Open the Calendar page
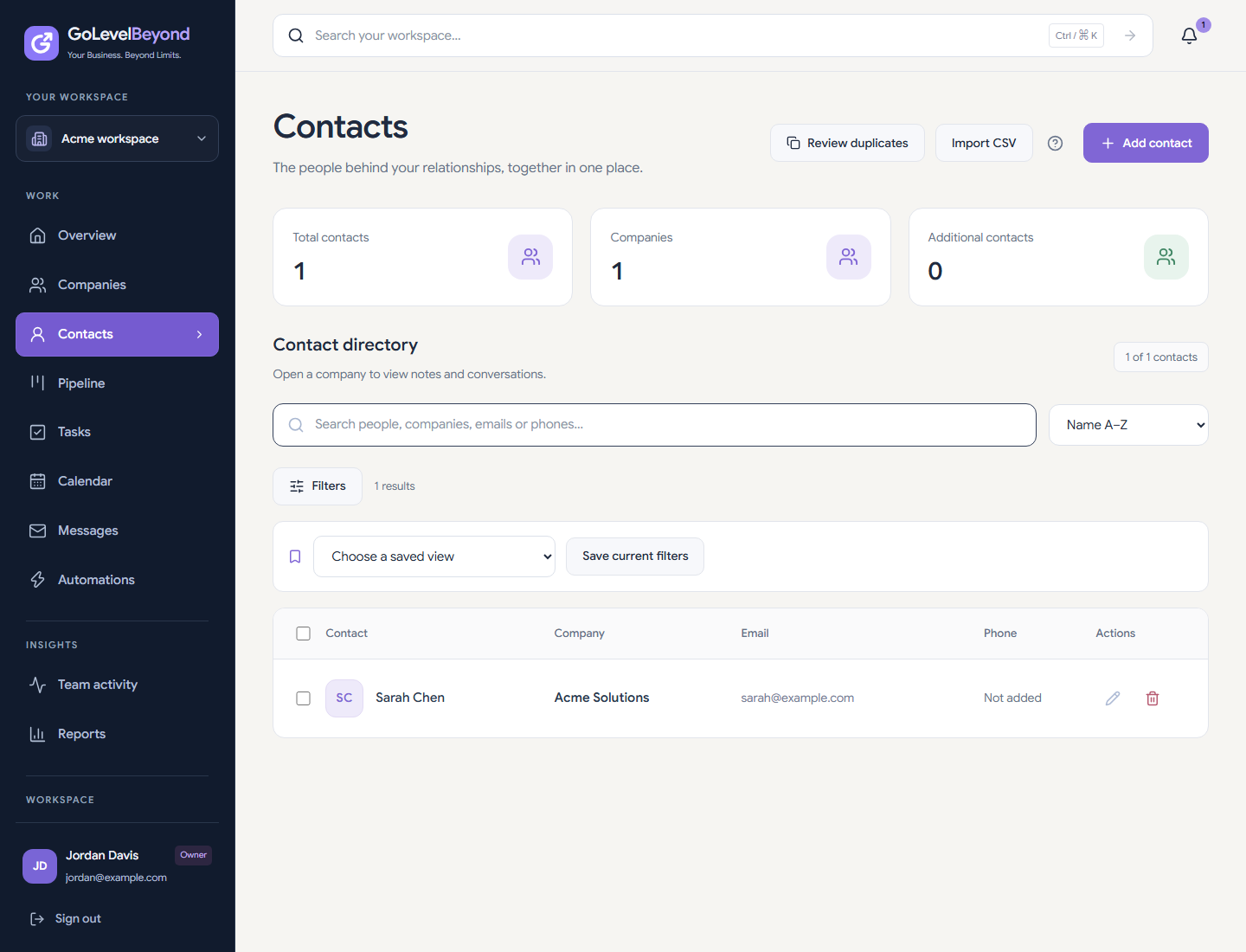Viewport: 1246px width, 952px height. [117, 481]
